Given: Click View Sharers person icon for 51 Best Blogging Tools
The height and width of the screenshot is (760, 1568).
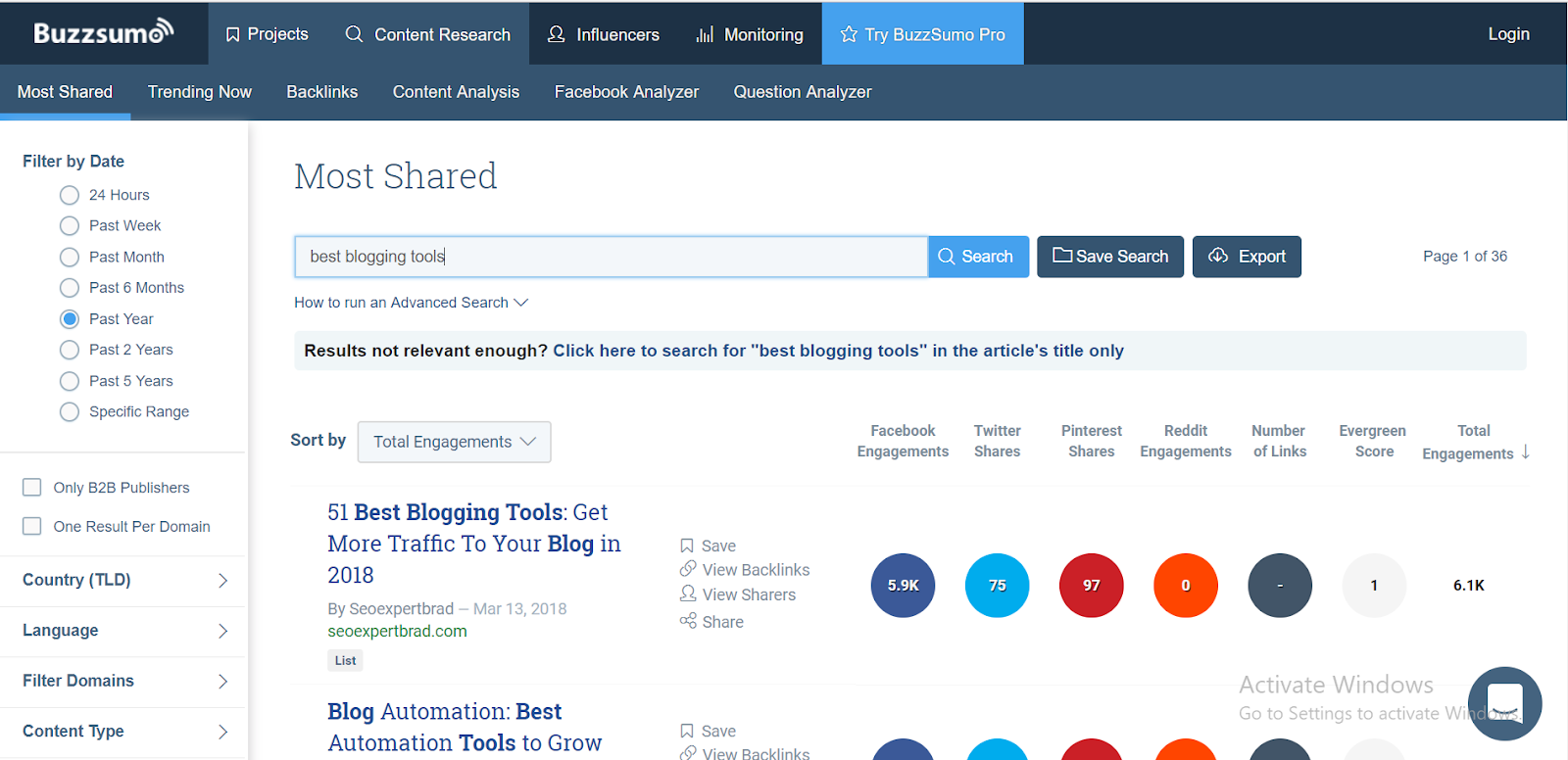Looking at the screenshot, I should [x=688, y=594].
